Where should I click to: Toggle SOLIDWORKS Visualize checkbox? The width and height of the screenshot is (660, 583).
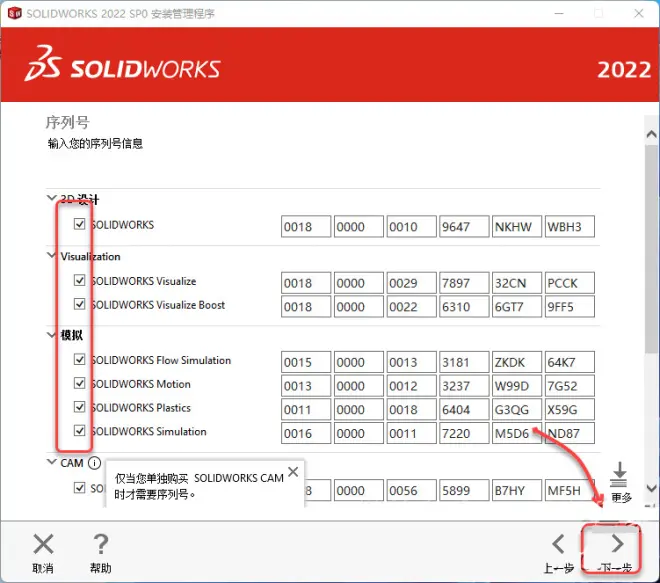coord(80,280)
